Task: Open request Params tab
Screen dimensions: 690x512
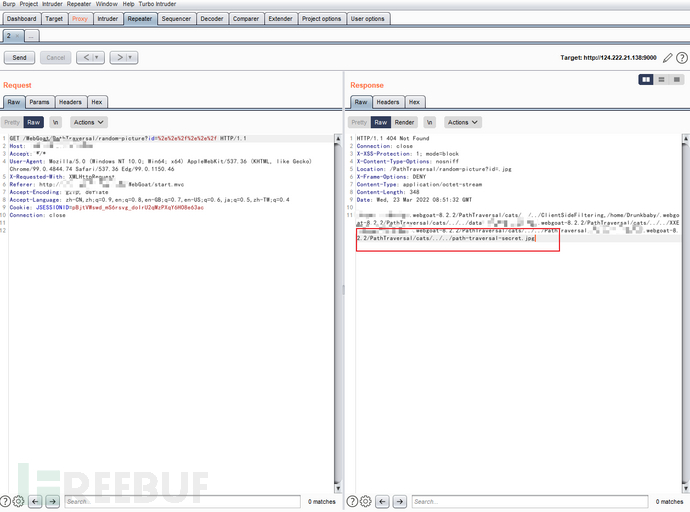Action: click(40, 102)
